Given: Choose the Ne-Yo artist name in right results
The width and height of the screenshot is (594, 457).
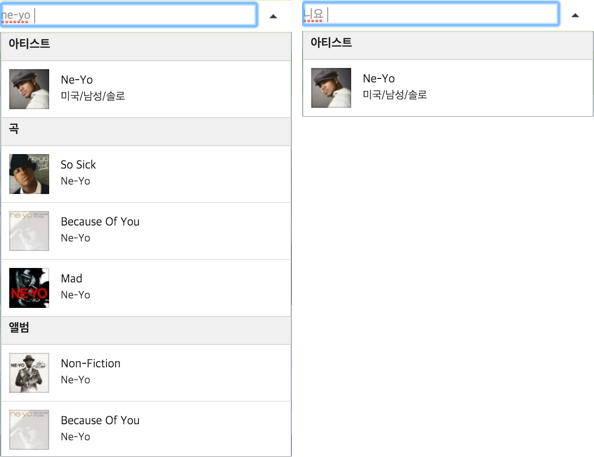Looking at the screenshot, I should pyautogui.click(x=379, y=78).
